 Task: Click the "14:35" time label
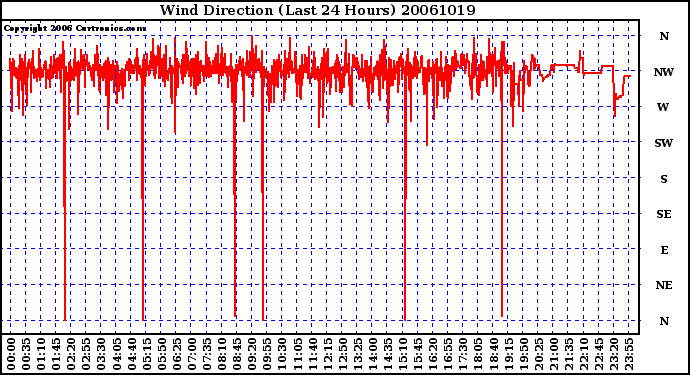click(388, 354)
